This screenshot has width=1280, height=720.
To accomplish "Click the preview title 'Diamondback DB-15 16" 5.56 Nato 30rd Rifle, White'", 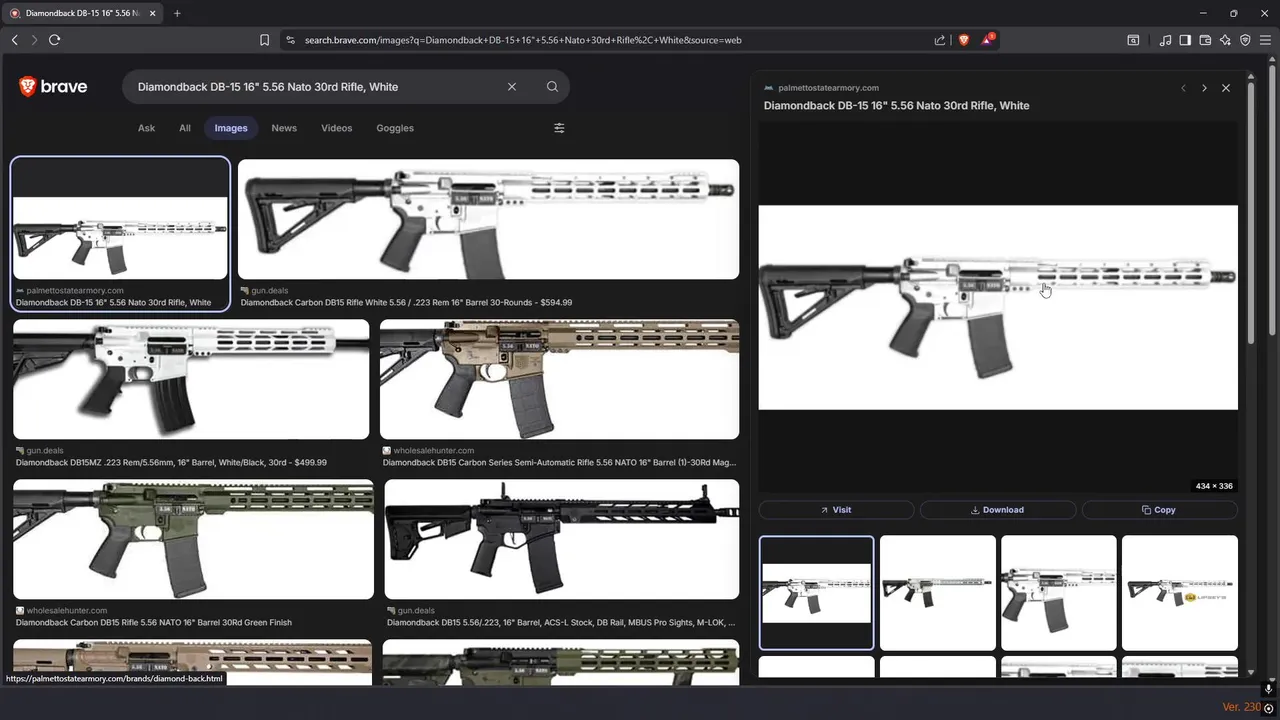I will [896, 105].
